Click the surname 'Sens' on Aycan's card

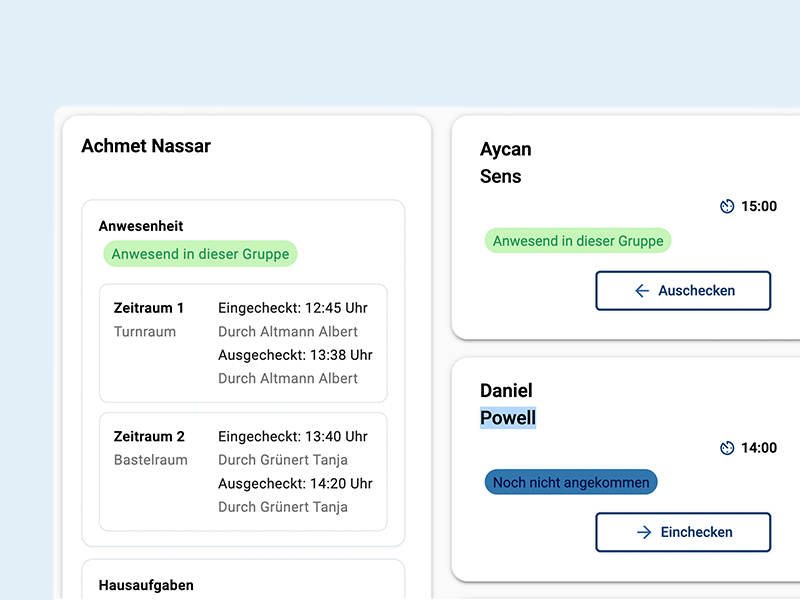tap(501, 177)
